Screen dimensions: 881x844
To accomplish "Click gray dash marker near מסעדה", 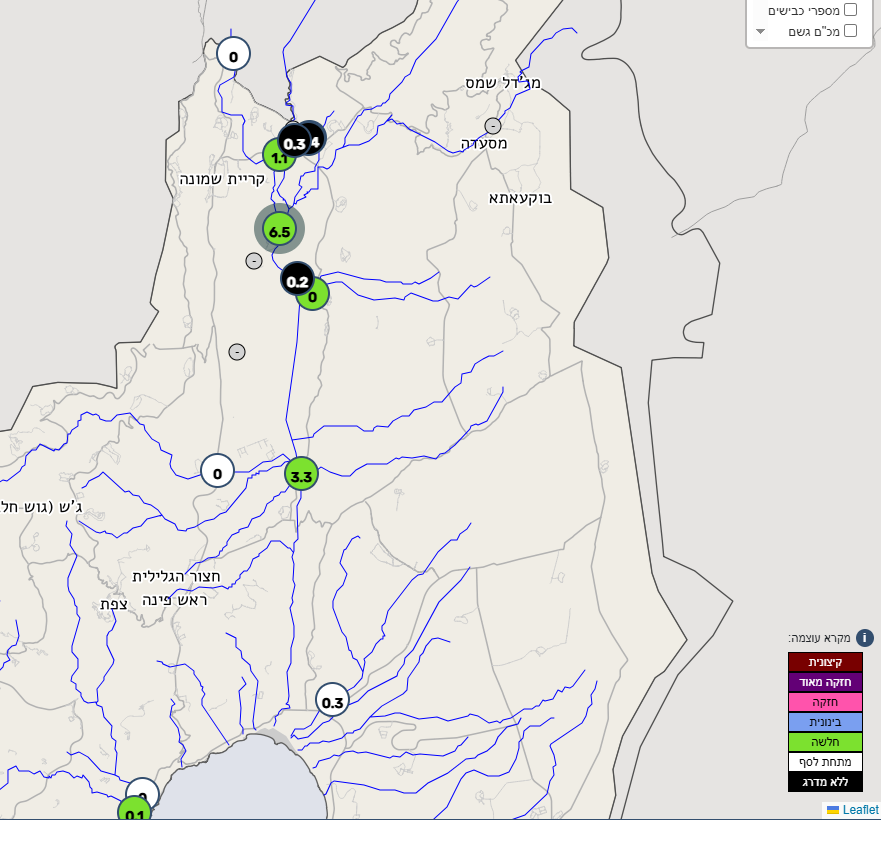I will tap(493, 126).
